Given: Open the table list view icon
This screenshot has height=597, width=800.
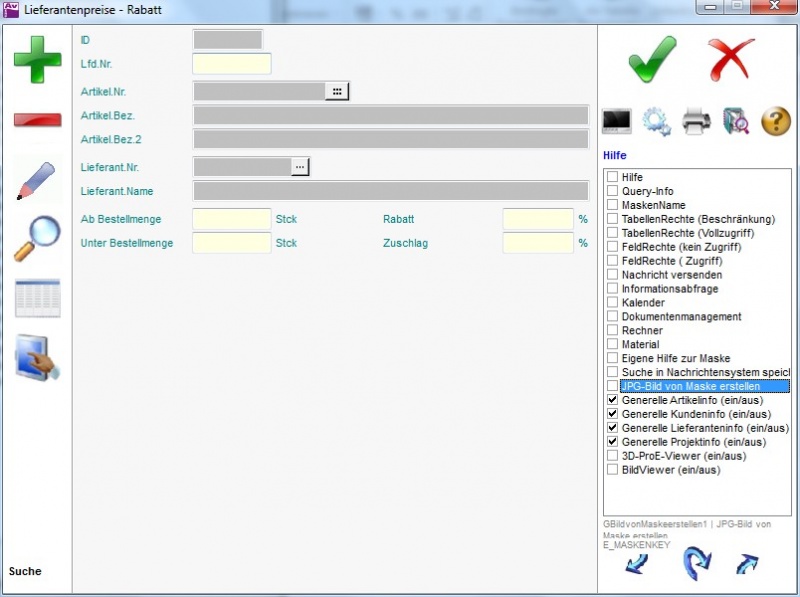Looking at the screenshot, I should pyautogui.click(x=37, y=298).
